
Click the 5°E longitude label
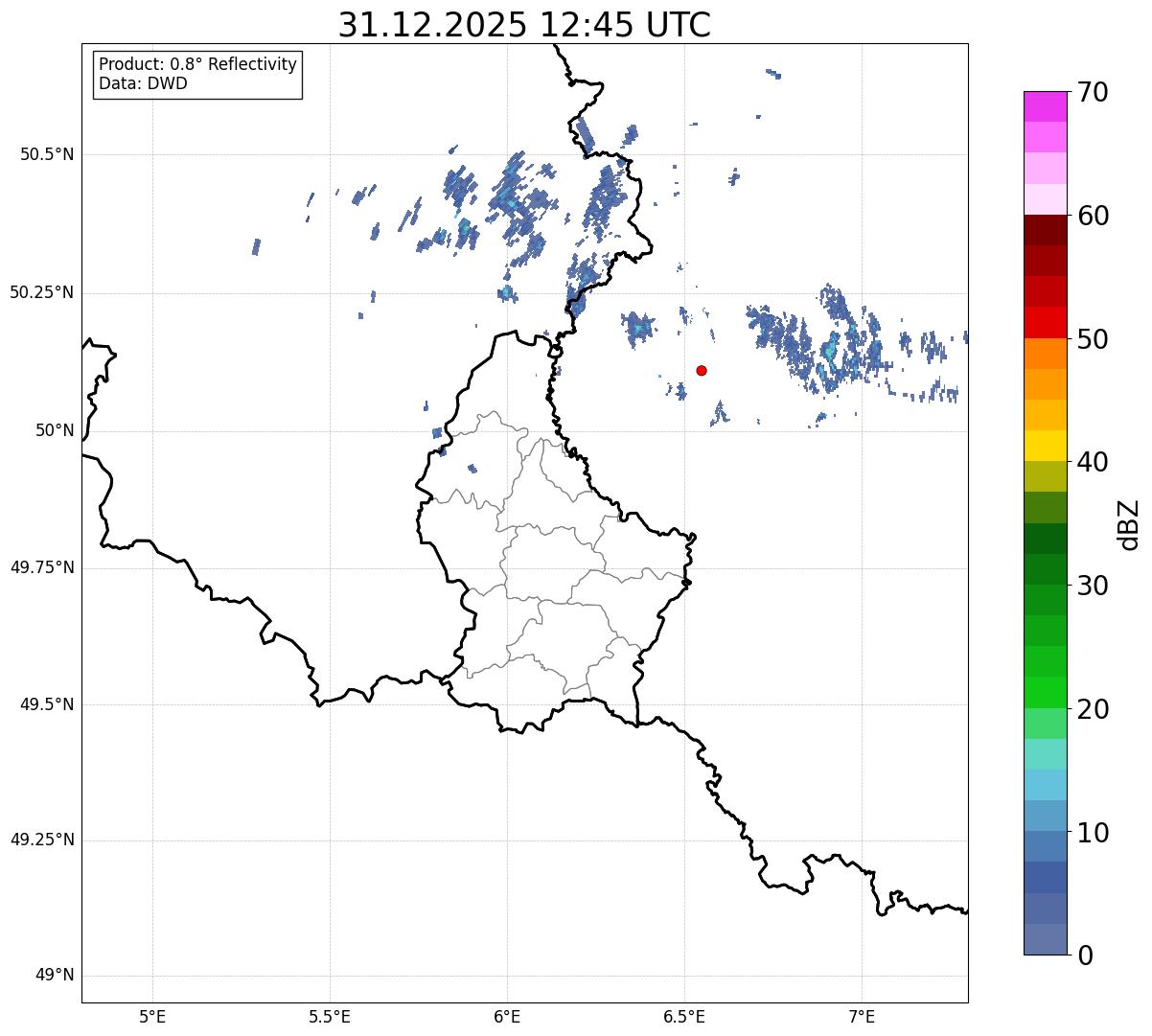[152, 1017]
